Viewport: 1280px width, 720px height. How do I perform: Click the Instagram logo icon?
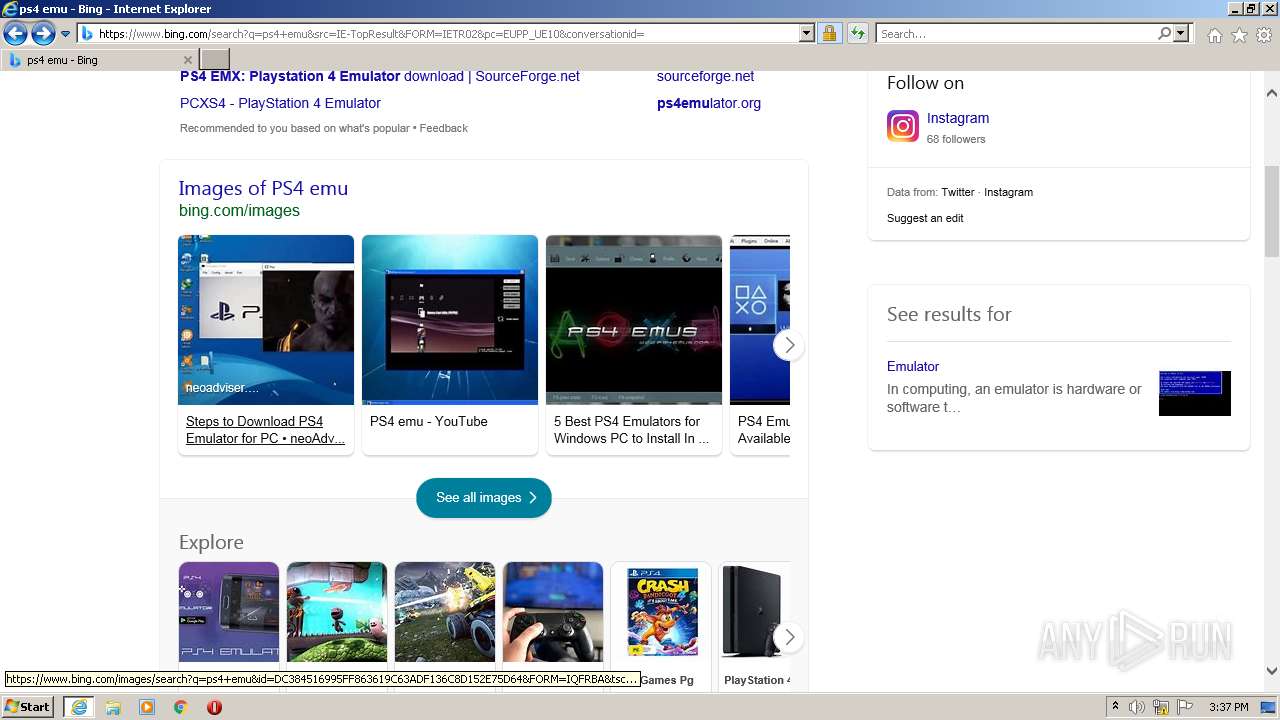click(x=903, y=126)
